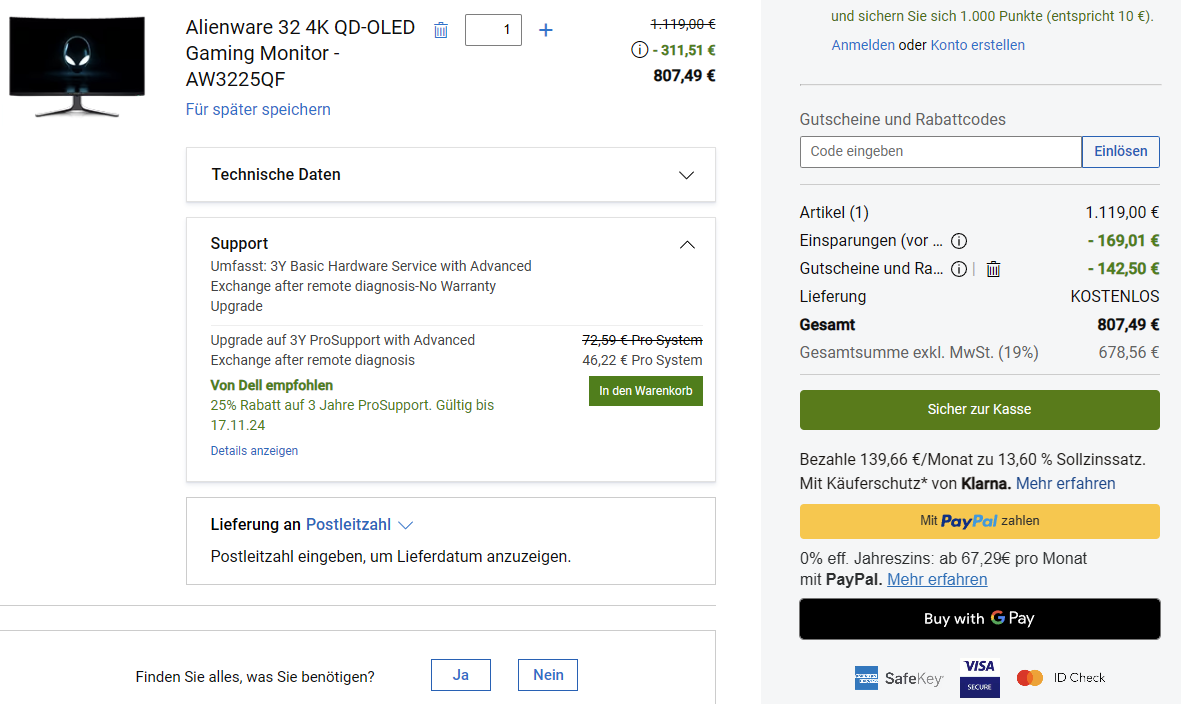Click the American Express SafeKey logo

click(899, 678)
